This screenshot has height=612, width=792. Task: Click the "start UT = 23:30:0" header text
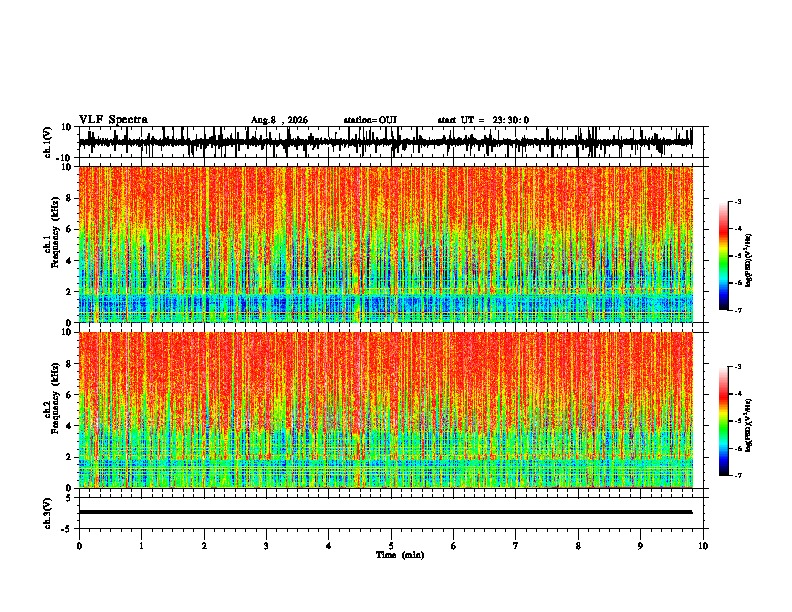483,120
